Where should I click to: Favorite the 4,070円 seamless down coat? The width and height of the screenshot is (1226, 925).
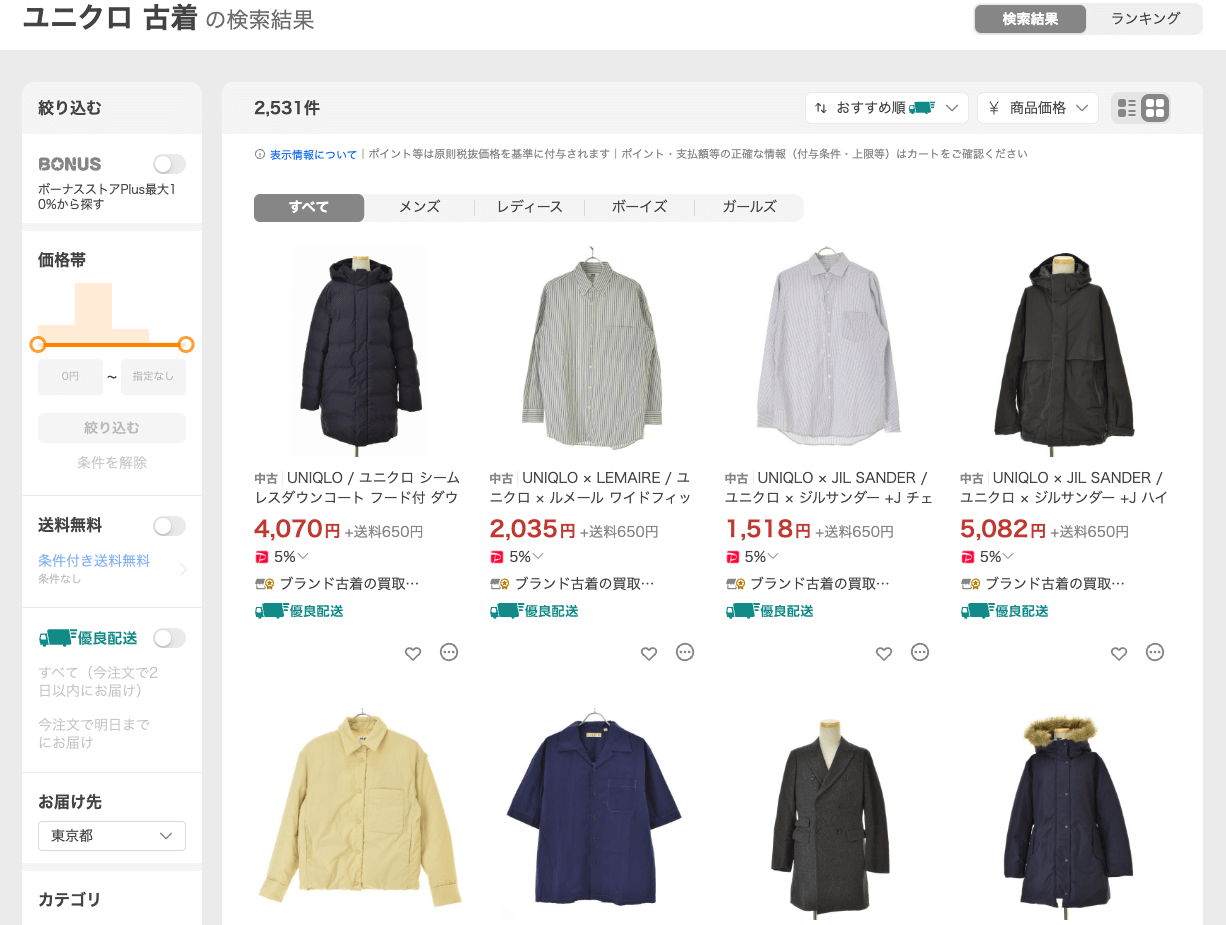(x=413, y=653)
